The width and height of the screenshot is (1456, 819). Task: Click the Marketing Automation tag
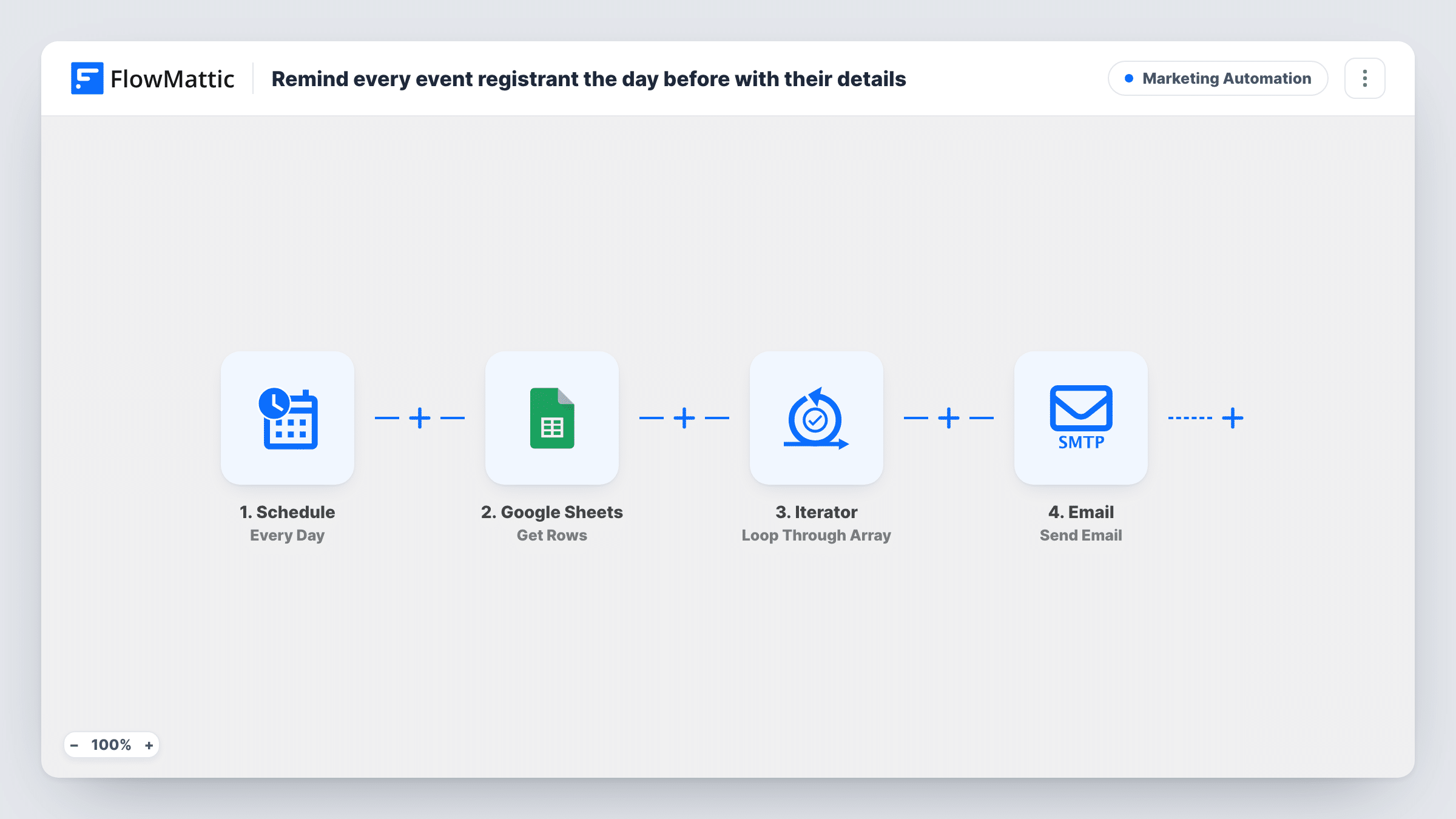[x=1218, y=78]
